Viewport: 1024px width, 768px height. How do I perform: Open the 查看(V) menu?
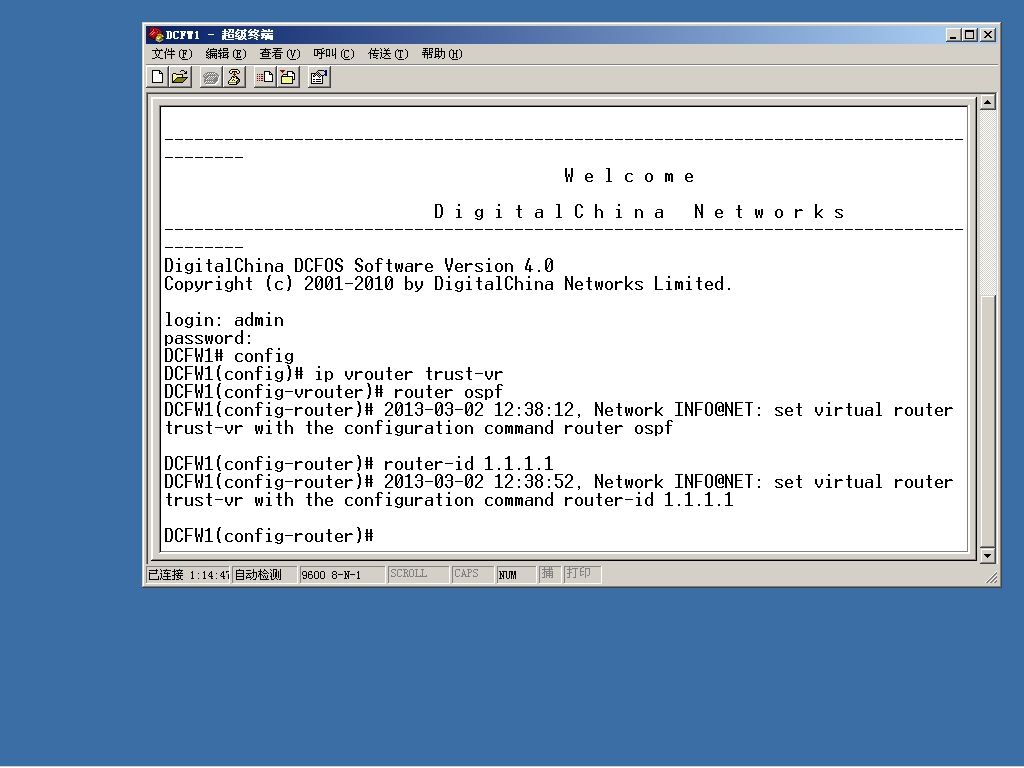coord(280,54)
